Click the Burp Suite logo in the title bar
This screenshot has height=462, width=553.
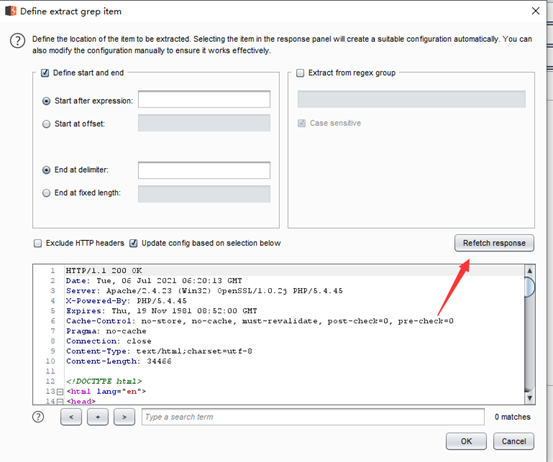[x=11, y=11]
